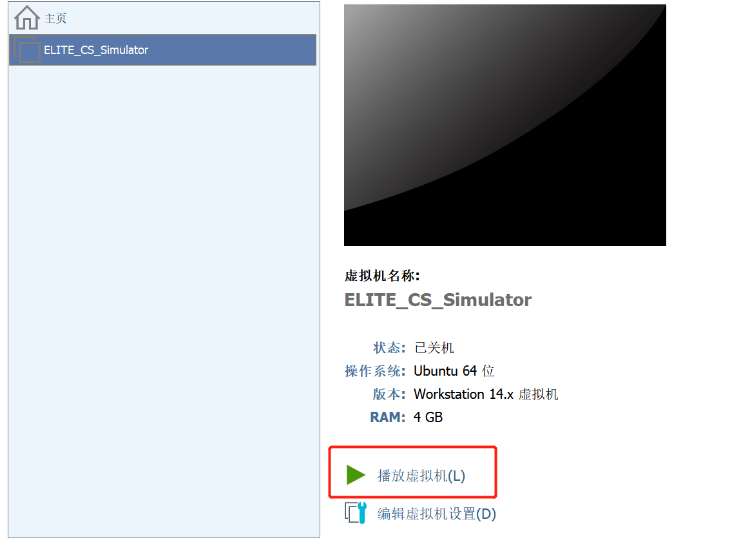Click the green play triangle icon

pyautogui.click(x=355, y=475)
